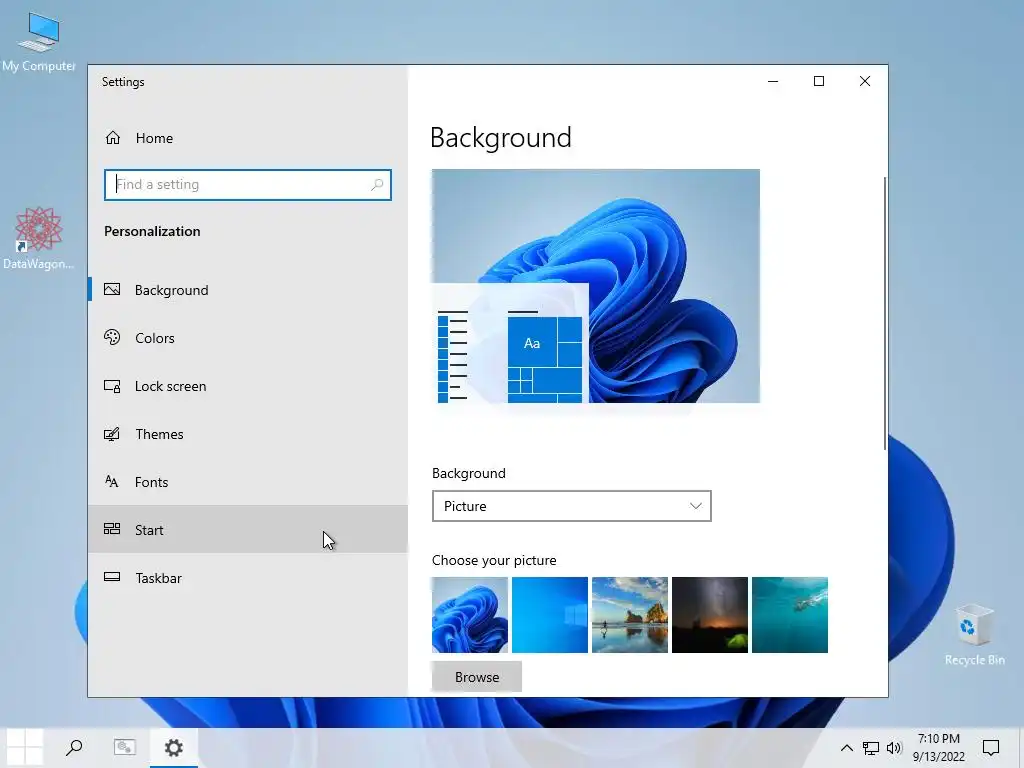Choose the underwater swimmer wallpaper thumbnail
Viewport: 1024px width, 768px height.
pos(790,615)
